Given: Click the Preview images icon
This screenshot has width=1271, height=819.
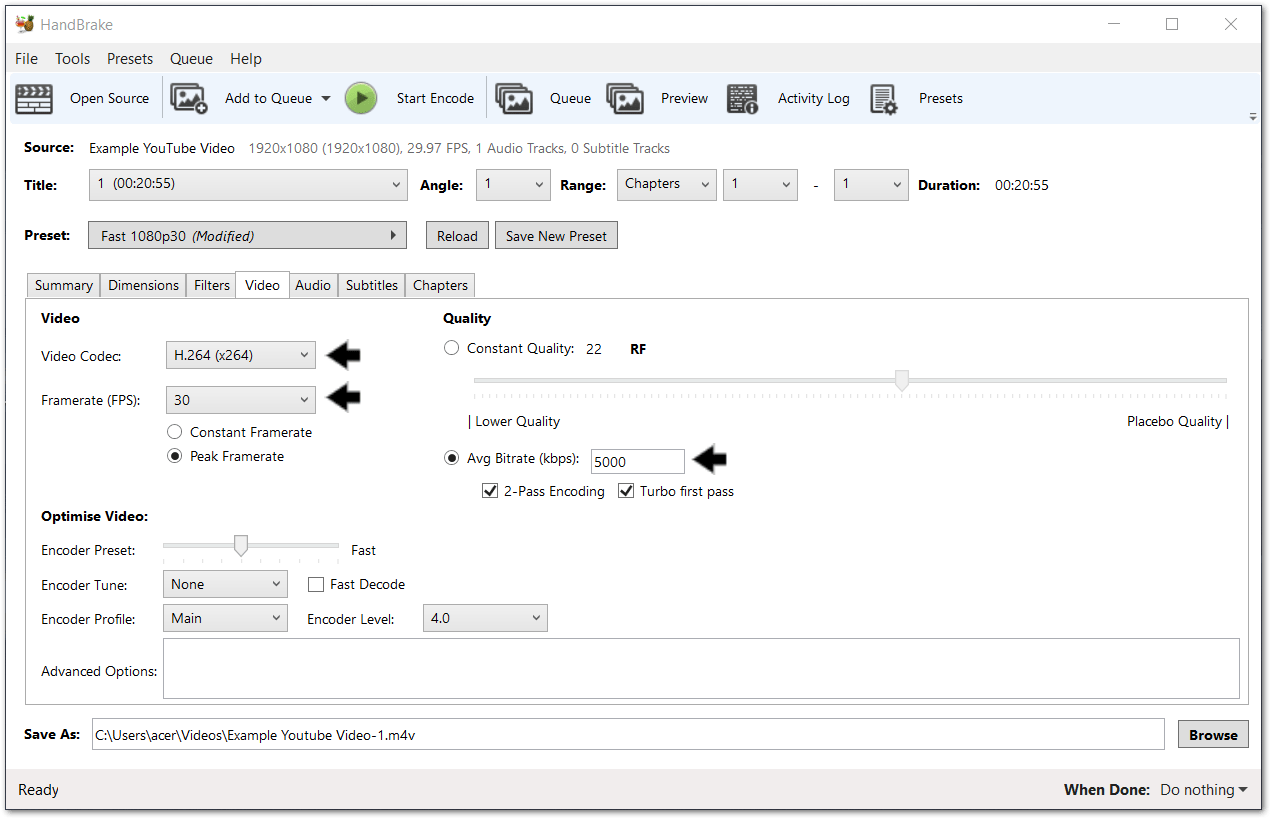Looking at the screenshot, I should click(625, 98).
